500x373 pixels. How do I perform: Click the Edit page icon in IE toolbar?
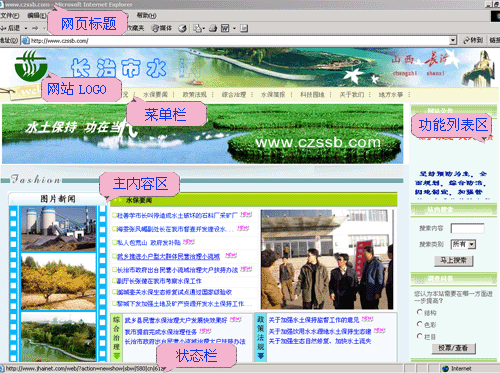tap(225, 29)
